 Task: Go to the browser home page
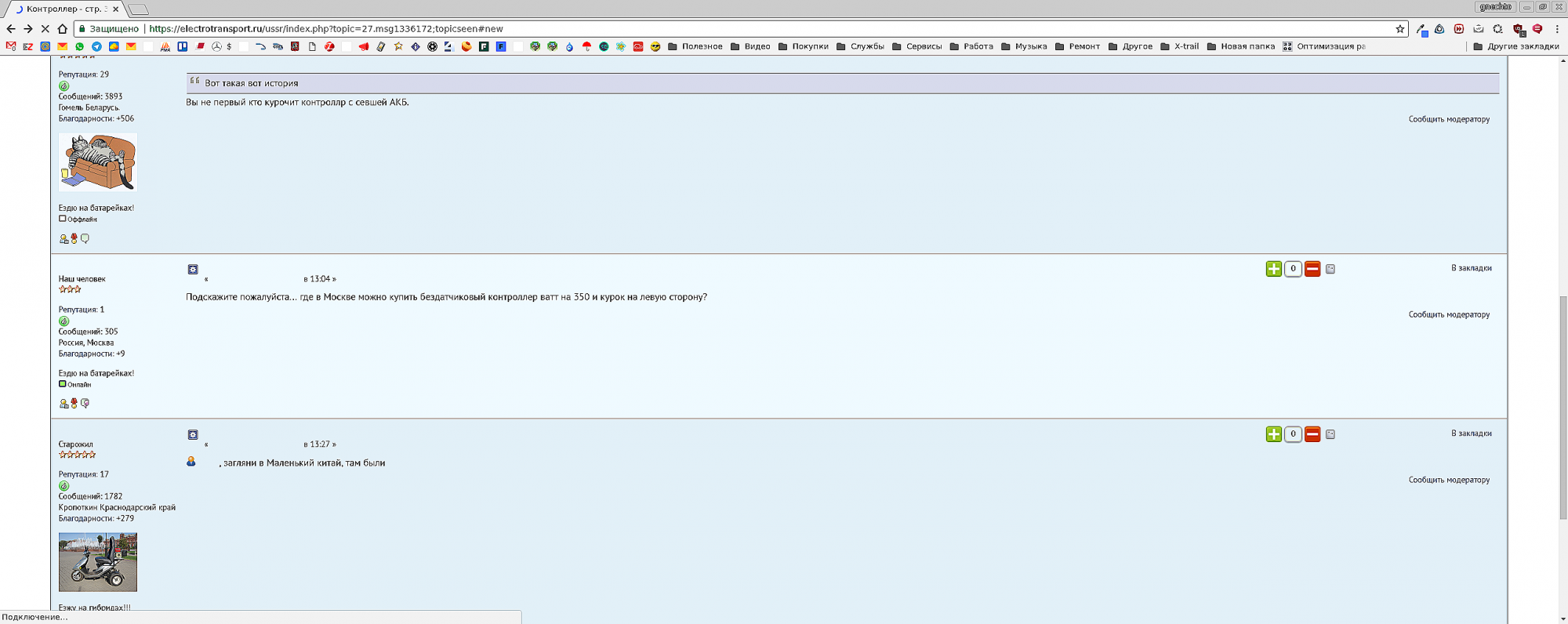tap(63, 29)
